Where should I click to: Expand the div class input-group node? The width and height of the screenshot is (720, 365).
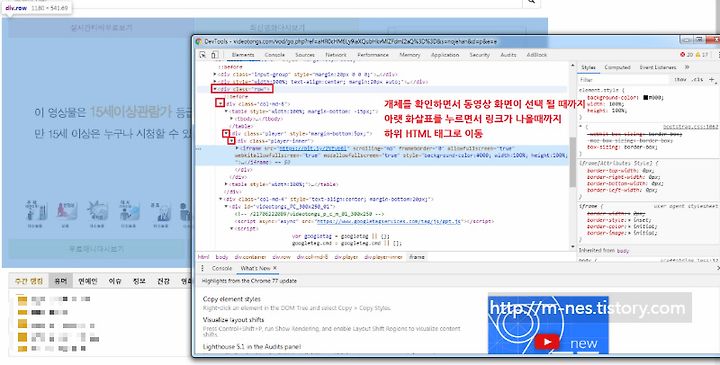215,74
